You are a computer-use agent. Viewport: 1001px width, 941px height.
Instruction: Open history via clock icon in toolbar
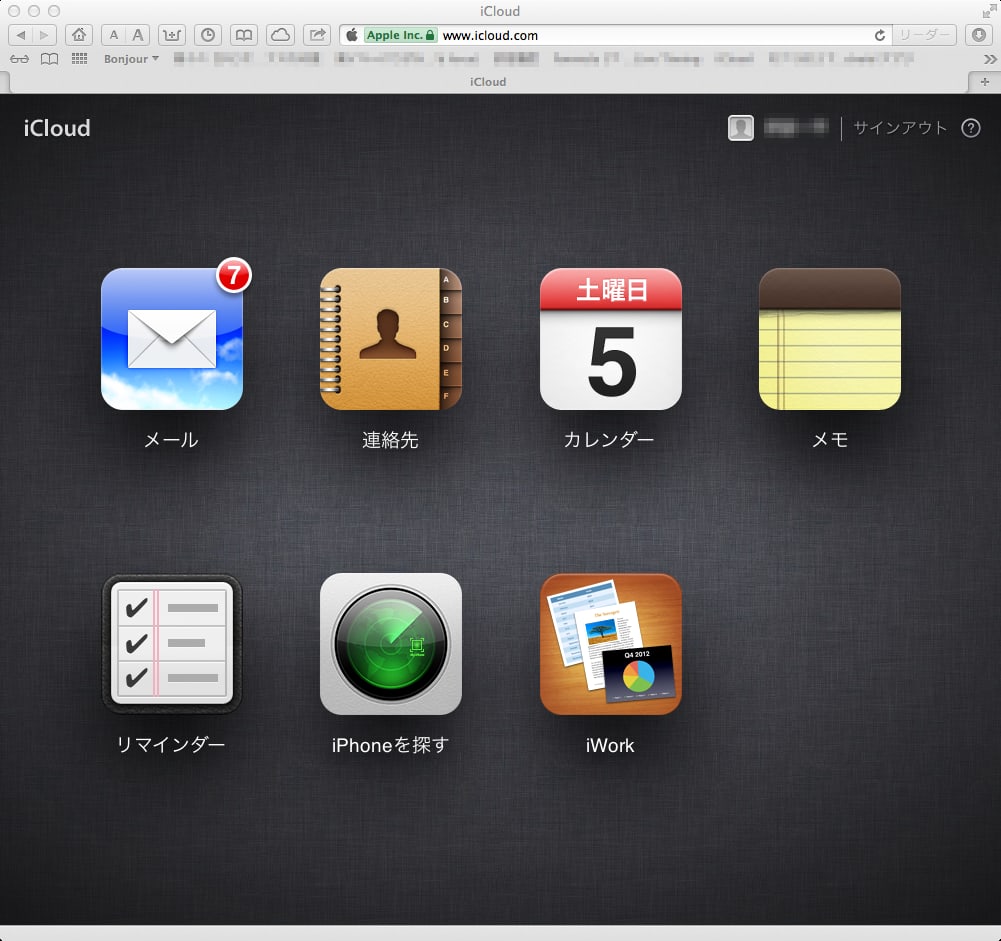pyautogui.click(x=207, y=35)
